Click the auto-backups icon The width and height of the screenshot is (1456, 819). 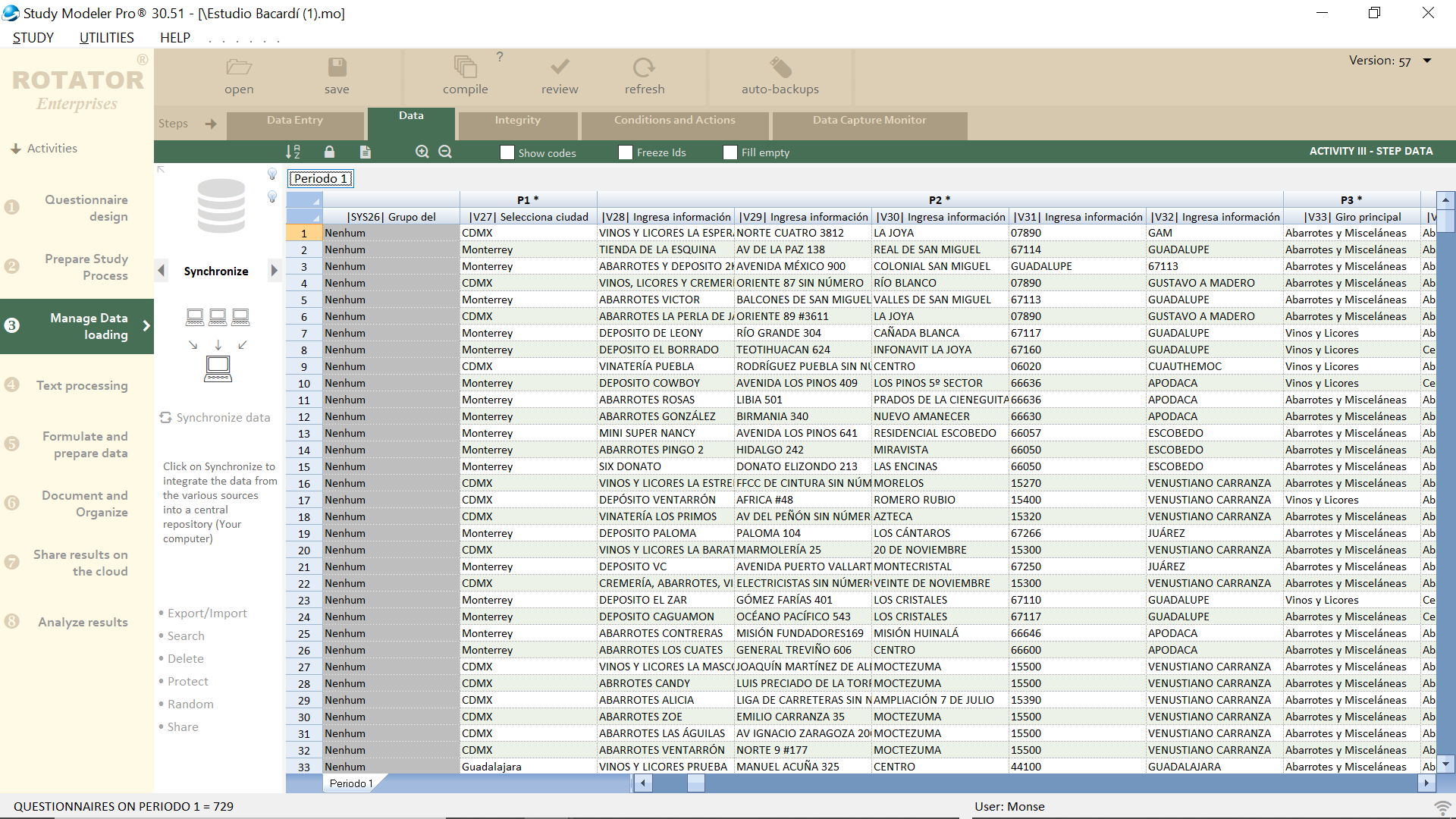click(x=780, y=67)
